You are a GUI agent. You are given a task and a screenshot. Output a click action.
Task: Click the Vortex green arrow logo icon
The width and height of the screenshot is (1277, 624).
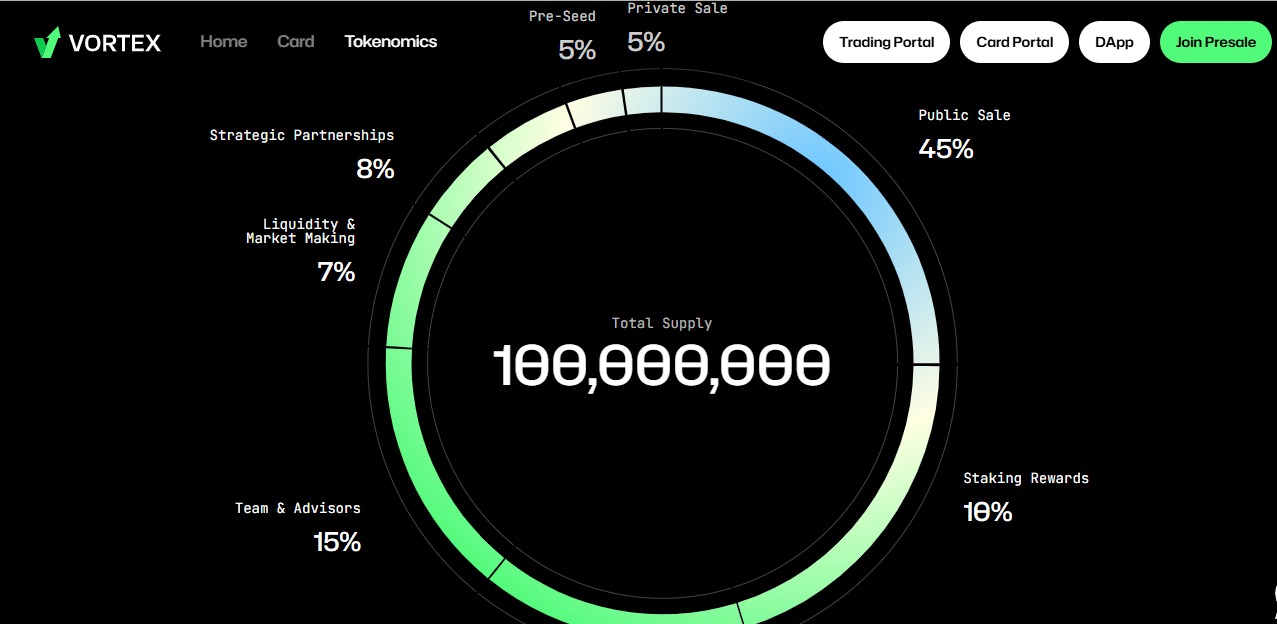[x=47, y=42]
